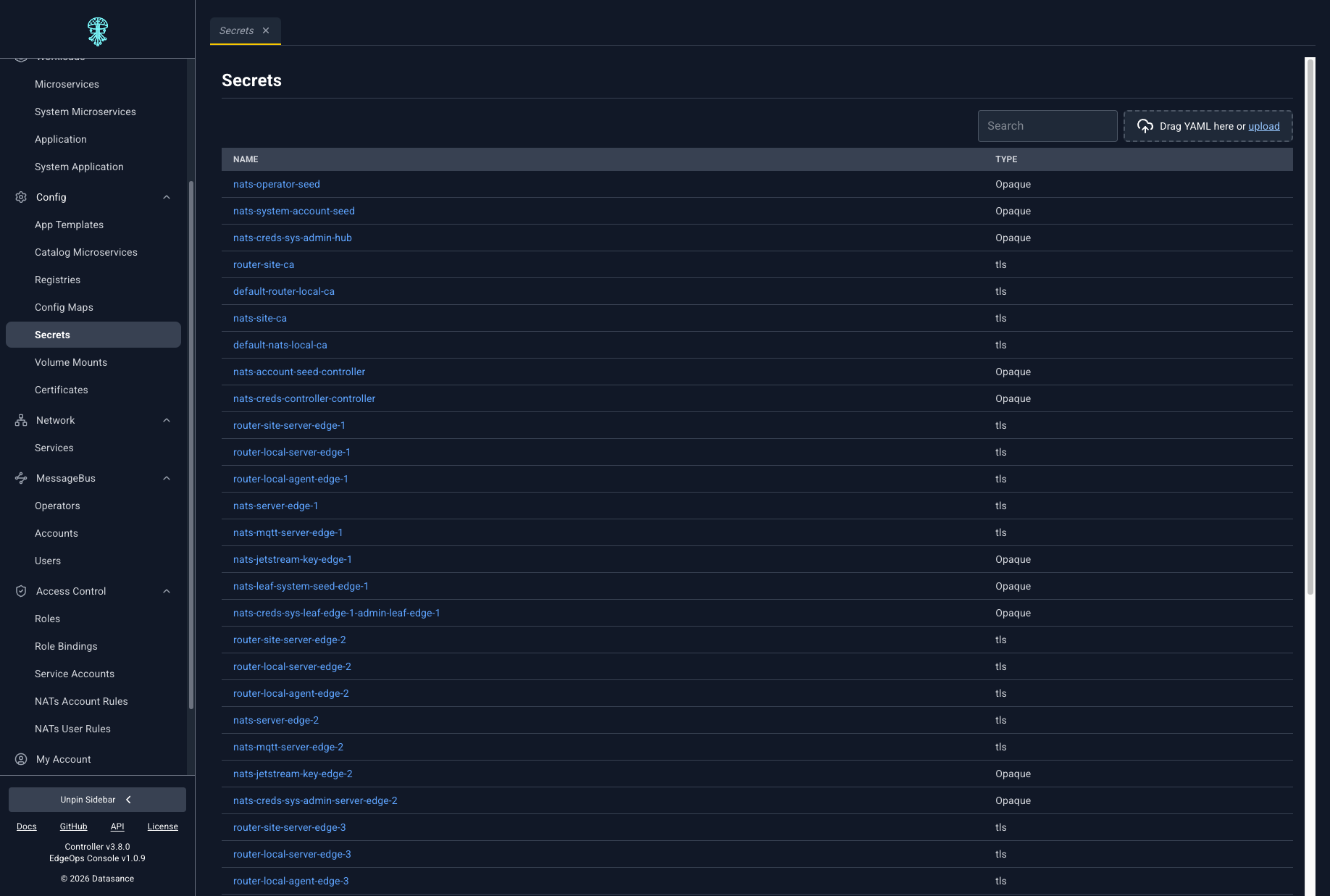1330x896 pixels.
Task: Click the Network topology icon
Action: pos(21,420)
